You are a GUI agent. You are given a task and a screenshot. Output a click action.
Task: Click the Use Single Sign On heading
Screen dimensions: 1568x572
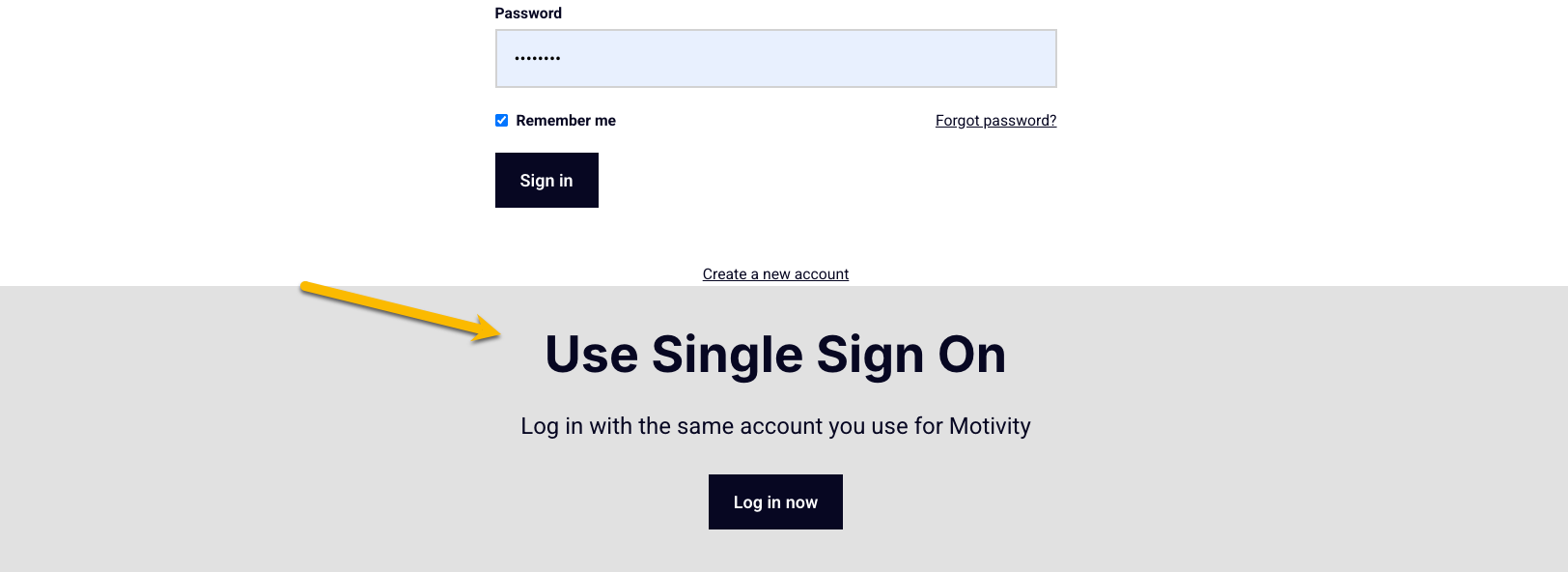[x=775, y=355]
